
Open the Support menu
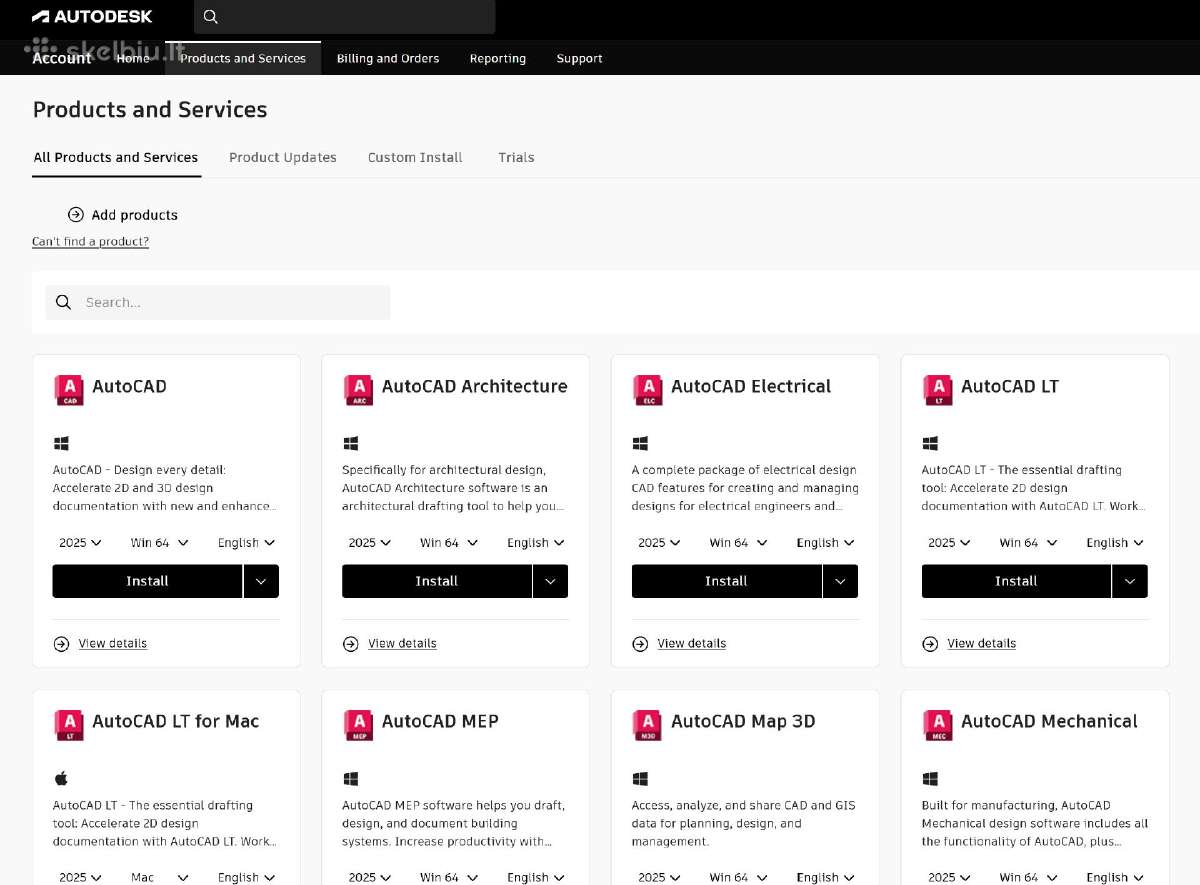tap(579, 58)
